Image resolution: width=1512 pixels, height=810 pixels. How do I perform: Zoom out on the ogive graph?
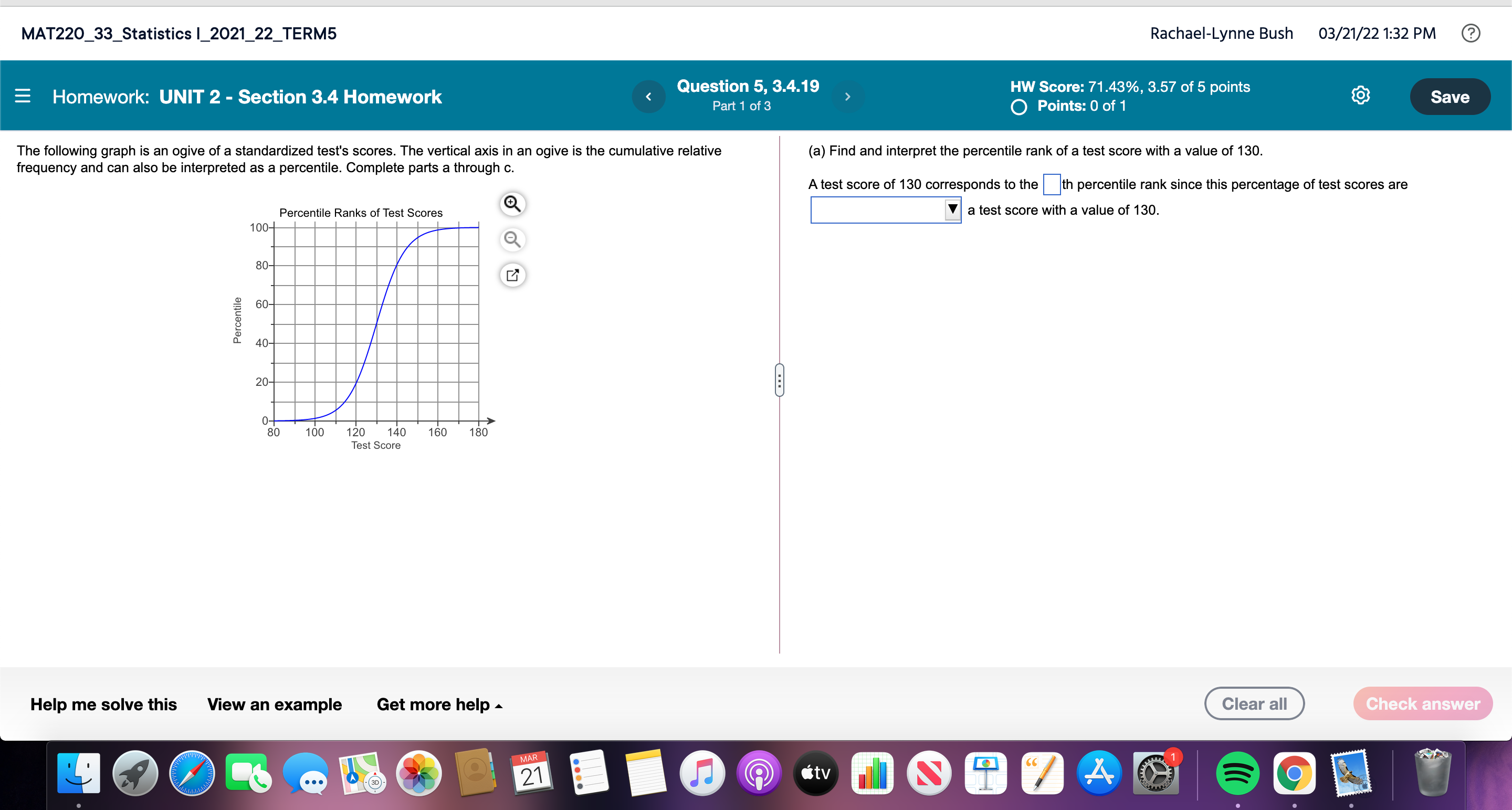[x=512, y=239]
